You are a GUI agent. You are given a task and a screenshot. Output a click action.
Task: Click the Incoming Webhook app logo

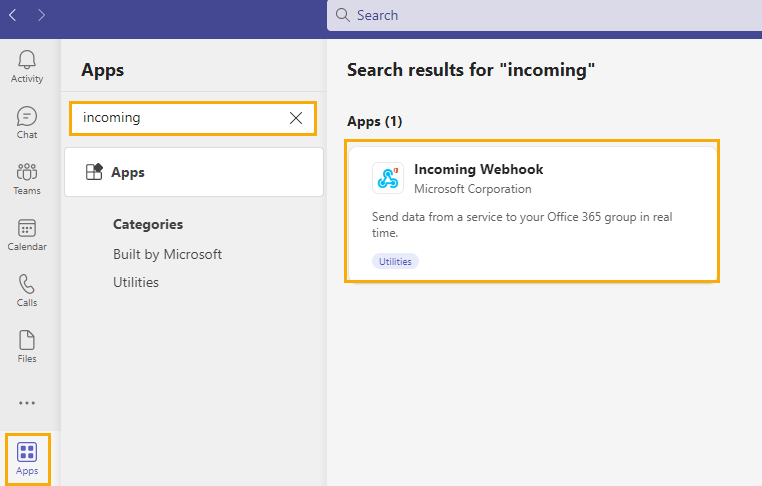coord(388,178)
